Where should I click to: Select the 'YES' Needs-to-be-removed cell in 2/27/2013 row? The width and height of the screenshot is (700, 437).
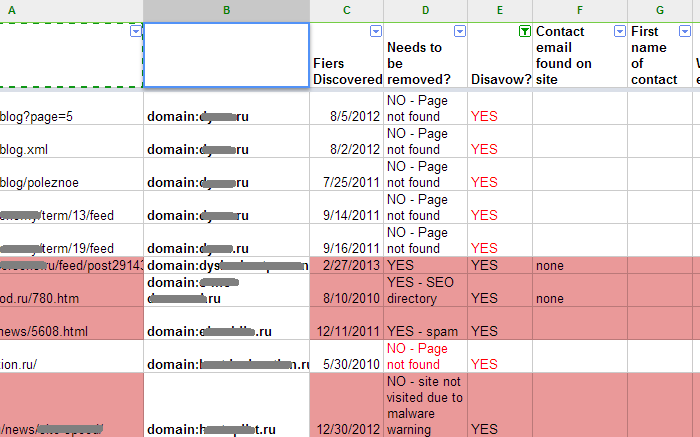[425, 265]
